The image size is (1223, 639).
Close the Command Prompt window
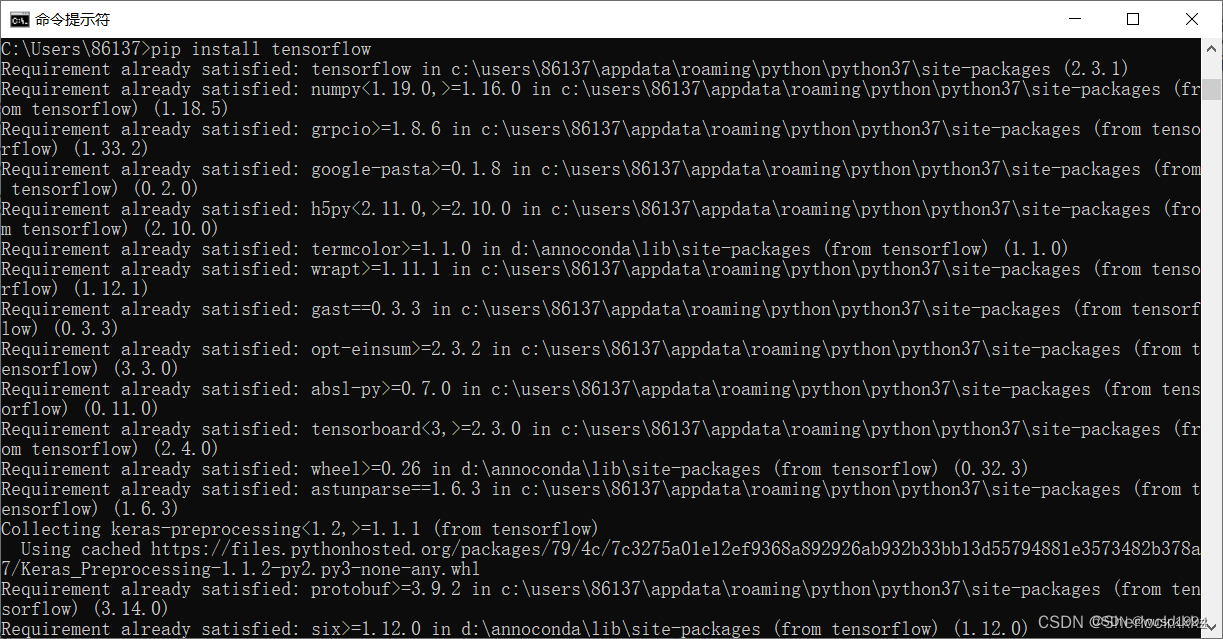click(x=1191, y=19)
